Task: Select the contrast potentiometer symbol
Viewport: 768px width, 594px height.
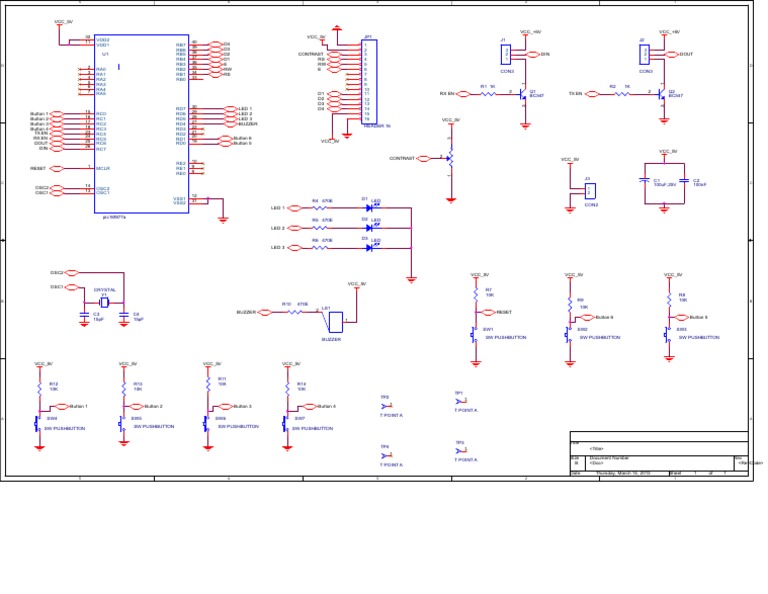Action: [x=451, y=158]
